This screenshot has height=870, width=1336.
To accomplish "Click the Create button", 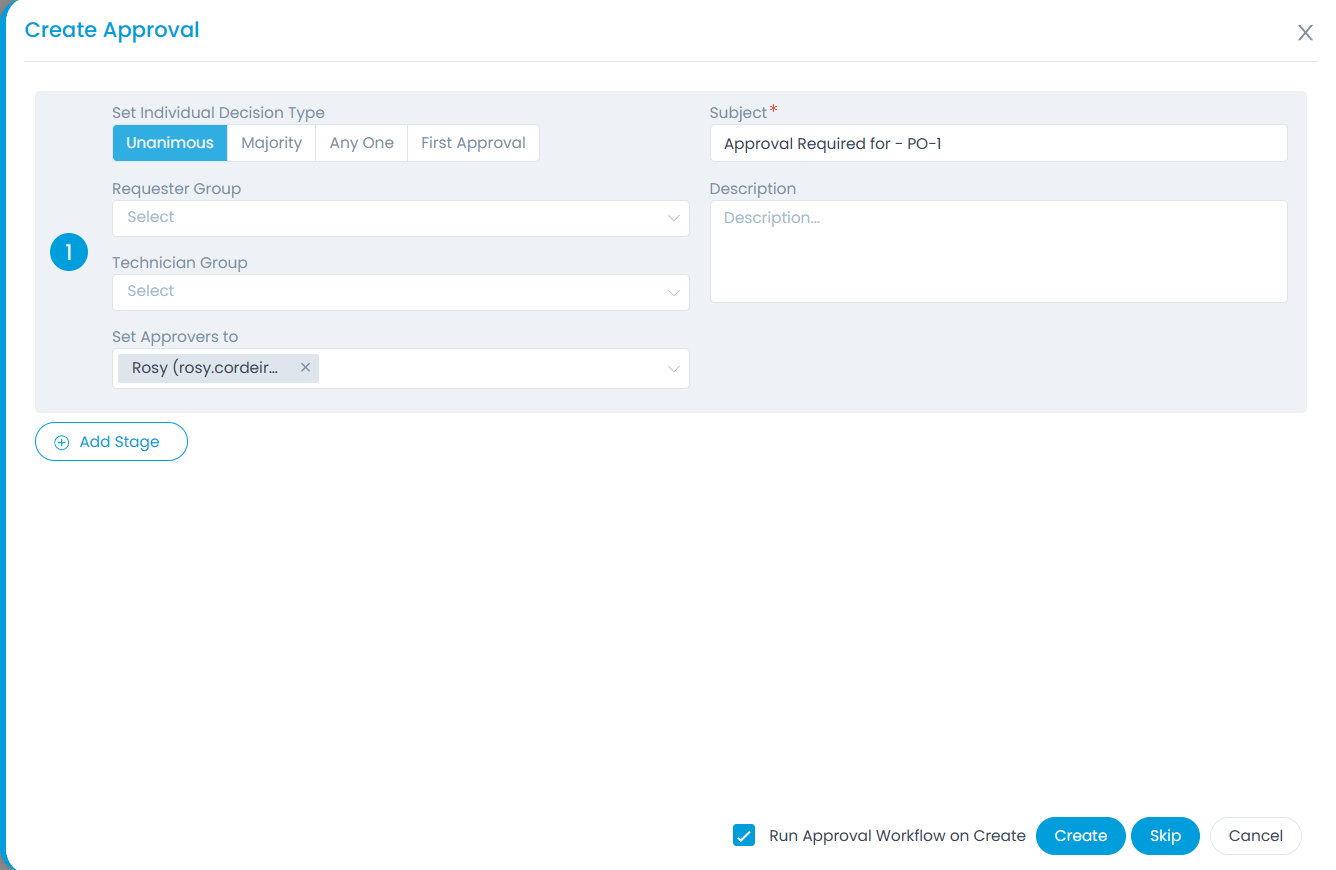I will pos(1080,835).
